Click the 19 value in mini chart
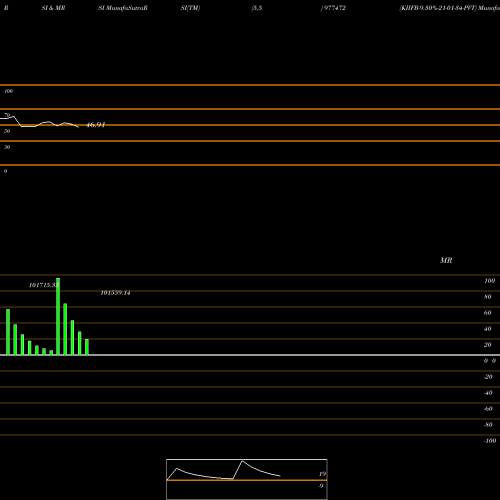Screen dimensions: 500x500 point(322,474)
